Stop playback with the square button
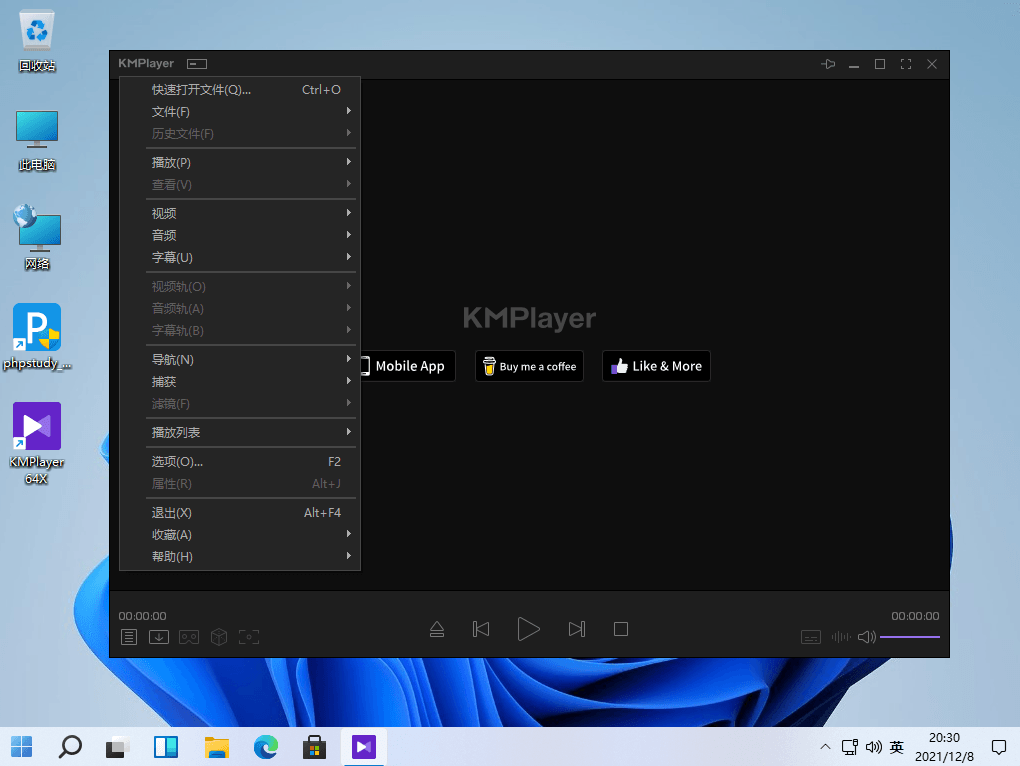 point(621,629)
